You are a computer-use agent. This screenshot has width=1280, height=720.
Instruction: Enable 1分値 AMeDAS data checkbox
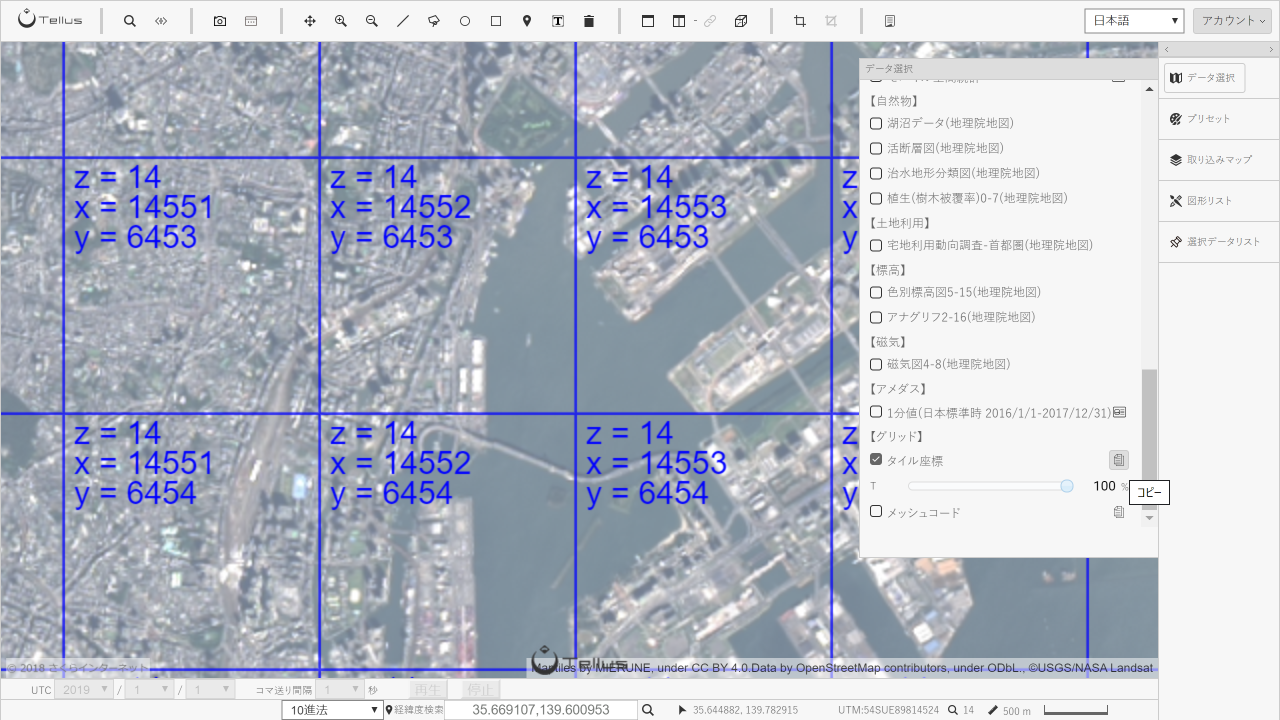[876, 412]
